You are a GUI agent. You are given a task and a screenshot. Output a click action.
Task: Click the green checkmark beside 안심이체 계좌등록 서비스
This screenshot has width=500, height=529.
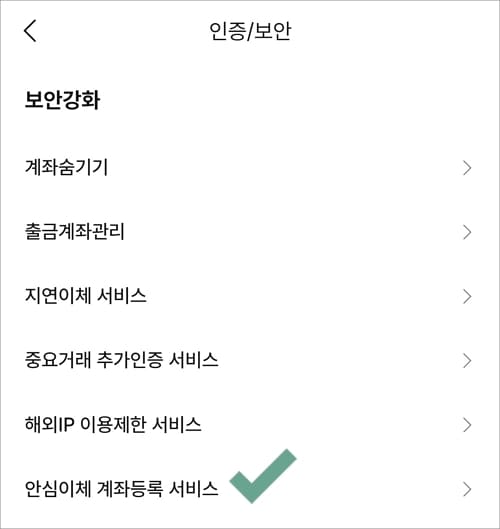[x=263, y=476]
